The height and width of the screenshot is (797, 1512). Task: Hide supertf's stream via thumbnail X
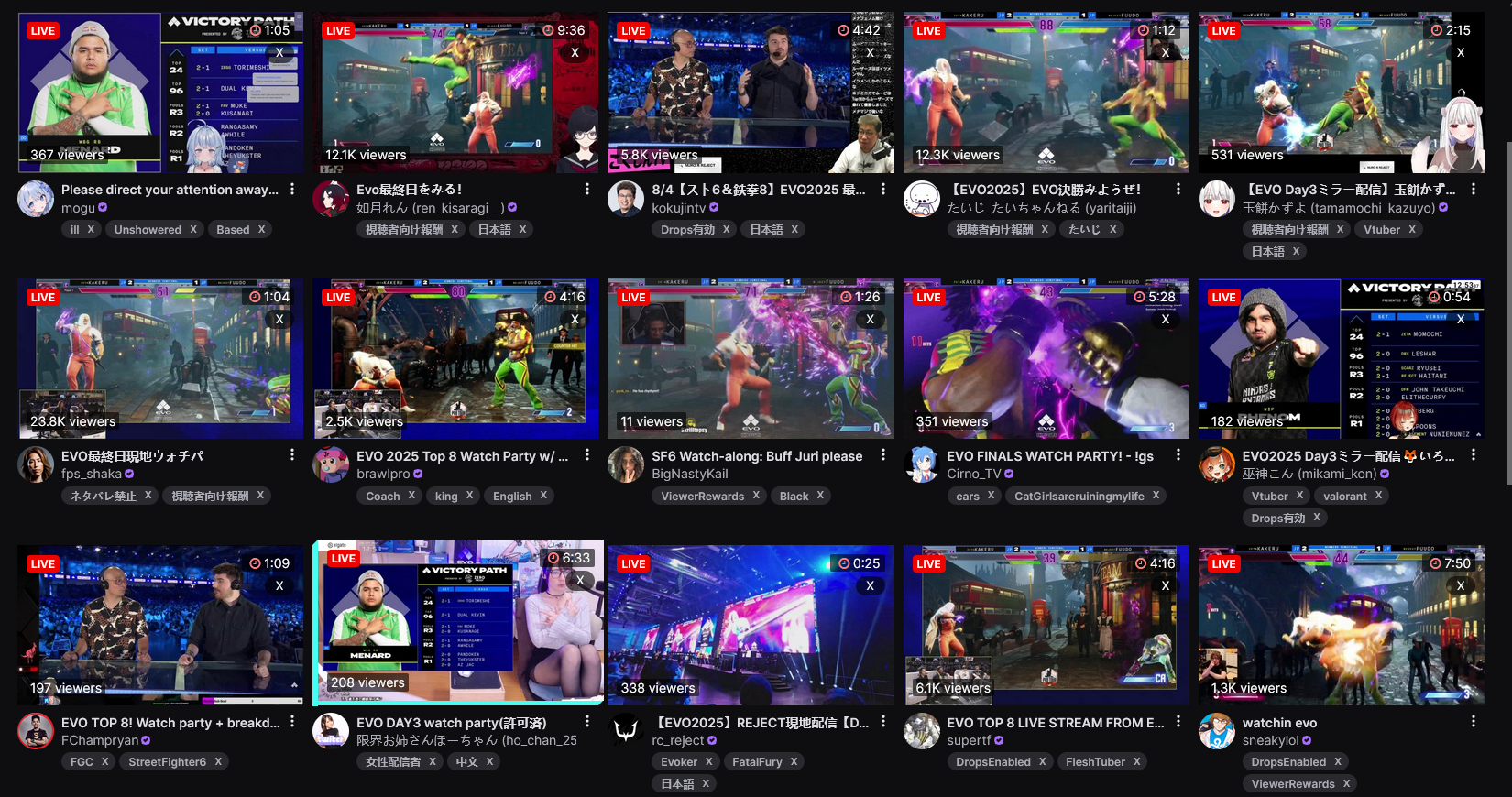(x=1165, y=586)
